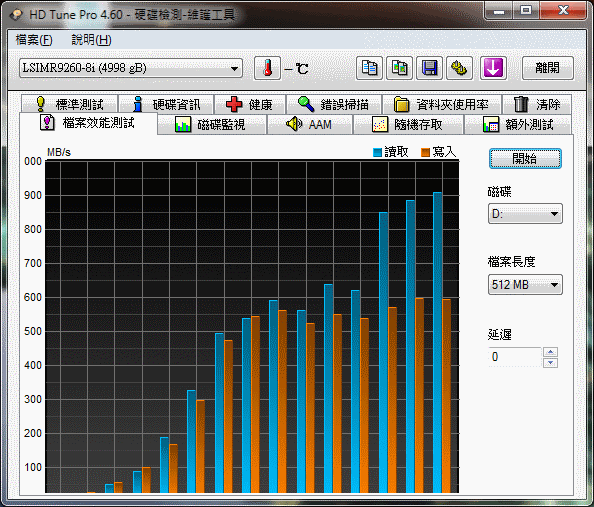Open options with the tools icon

[x=460, y=68]
